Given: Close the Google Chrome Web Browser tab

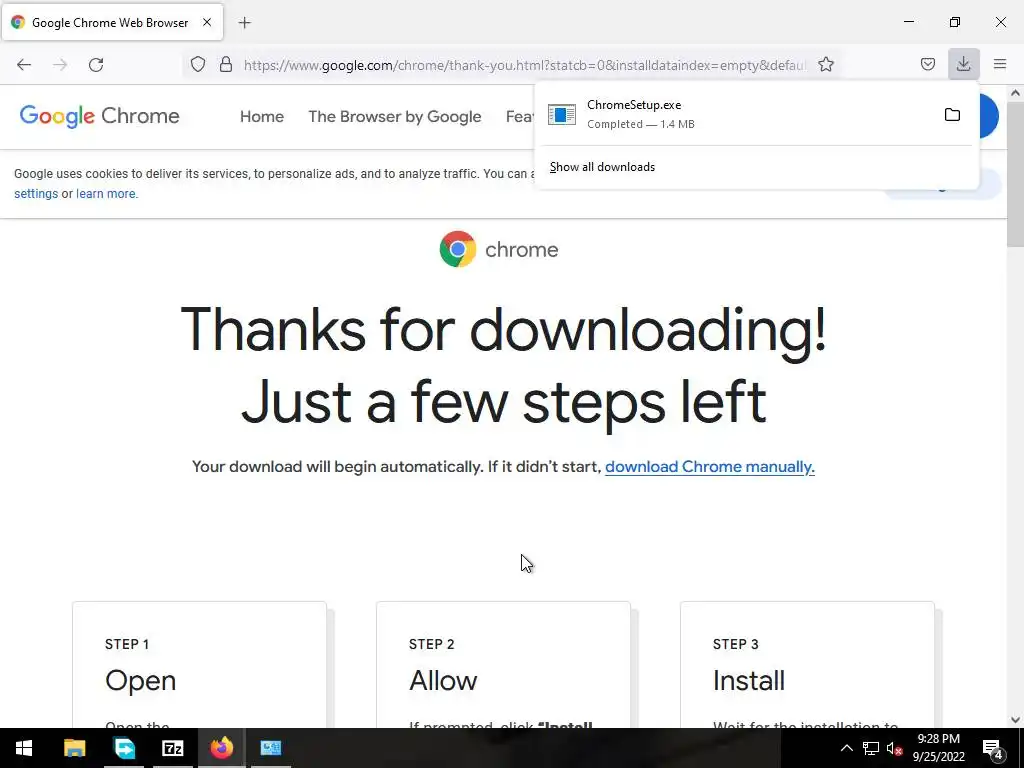Looking at the screenshot, I should [207, 22].
